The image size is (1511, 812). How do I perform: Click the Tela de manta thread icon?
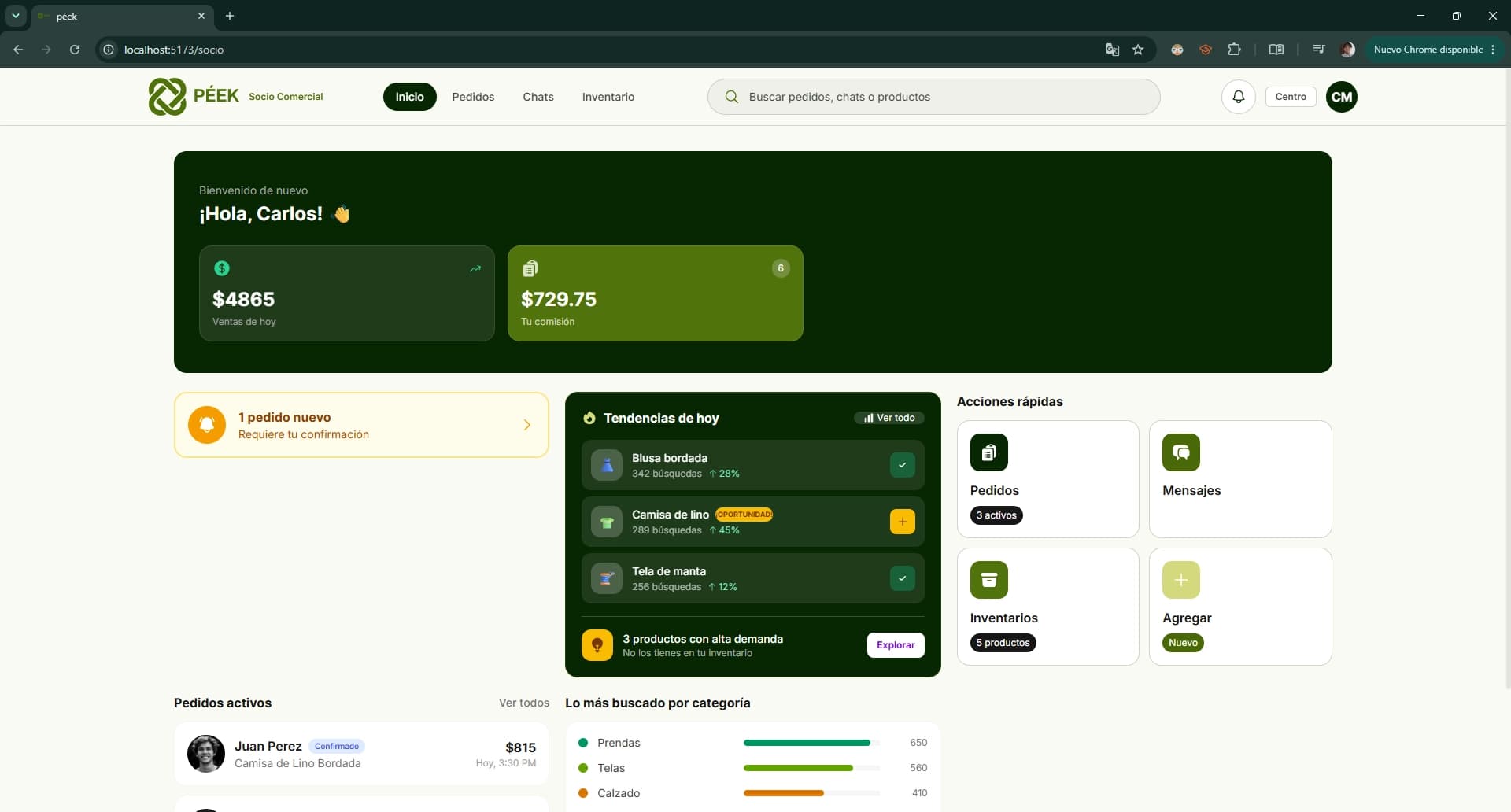coord(607,578)
